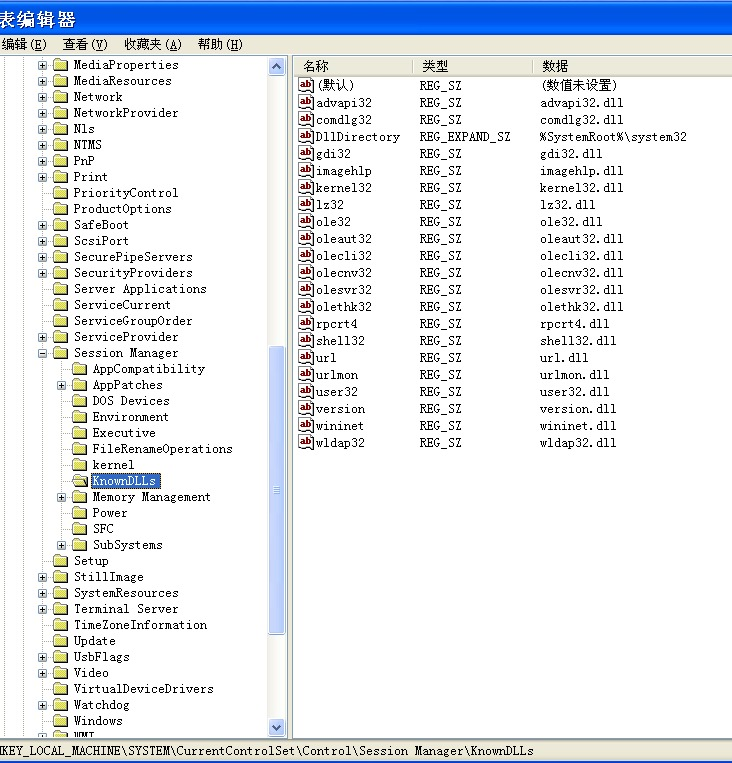732x763 pixels.
Task: Expand the Video key
Action: point(42,673)
